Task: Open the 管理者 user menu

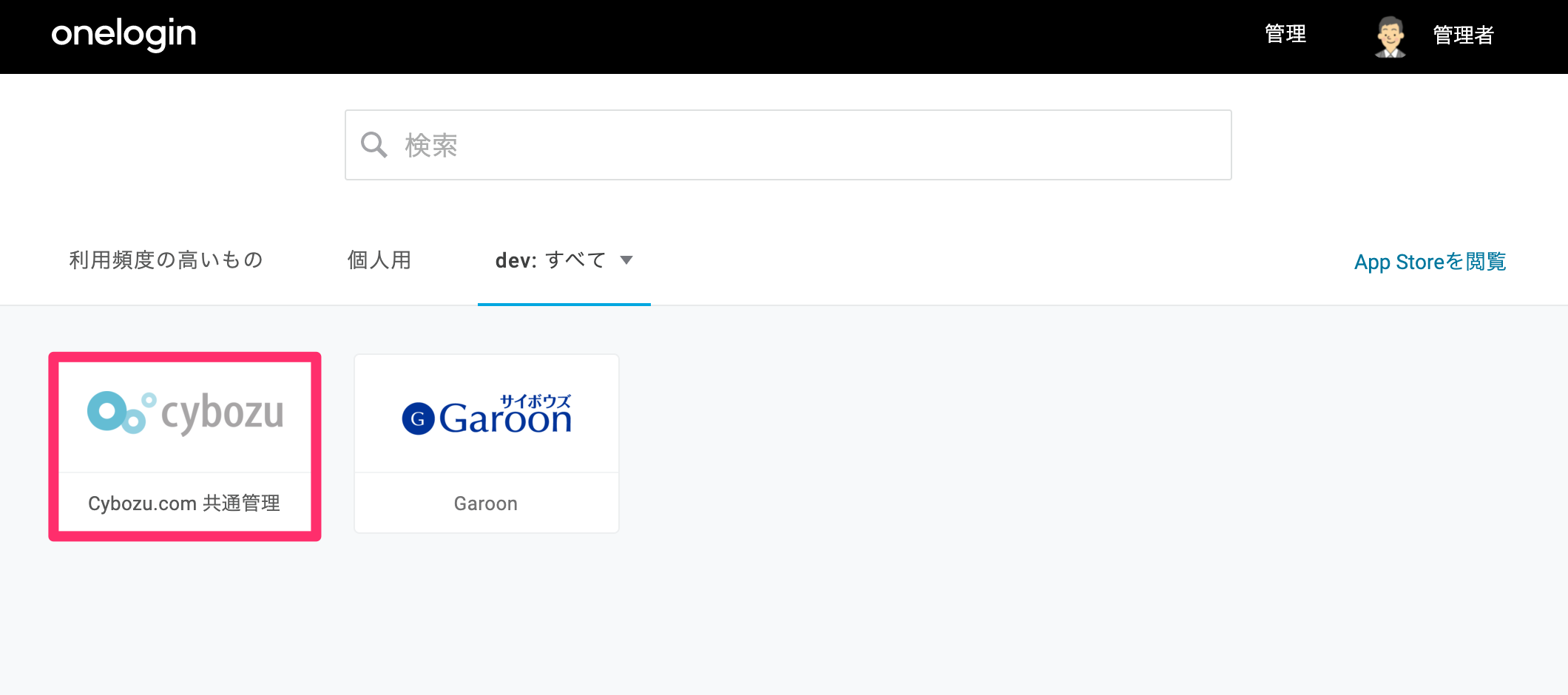Action: coord(1463,35)
